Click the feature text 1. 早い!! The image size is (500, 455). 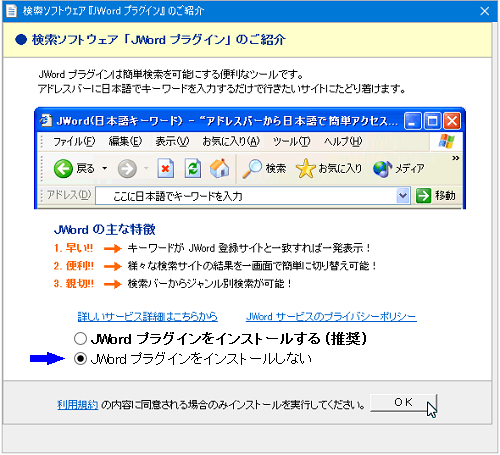click(73, 248)
